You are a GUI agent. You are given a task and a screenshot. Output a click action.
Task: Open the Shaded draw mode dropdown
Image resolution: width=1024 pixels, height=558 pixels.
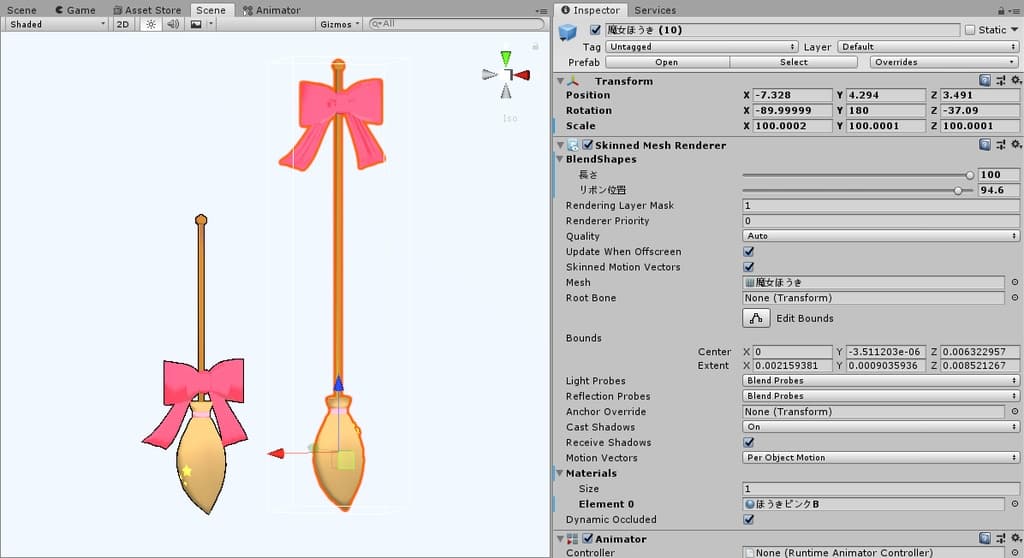[x=56, y=24]
